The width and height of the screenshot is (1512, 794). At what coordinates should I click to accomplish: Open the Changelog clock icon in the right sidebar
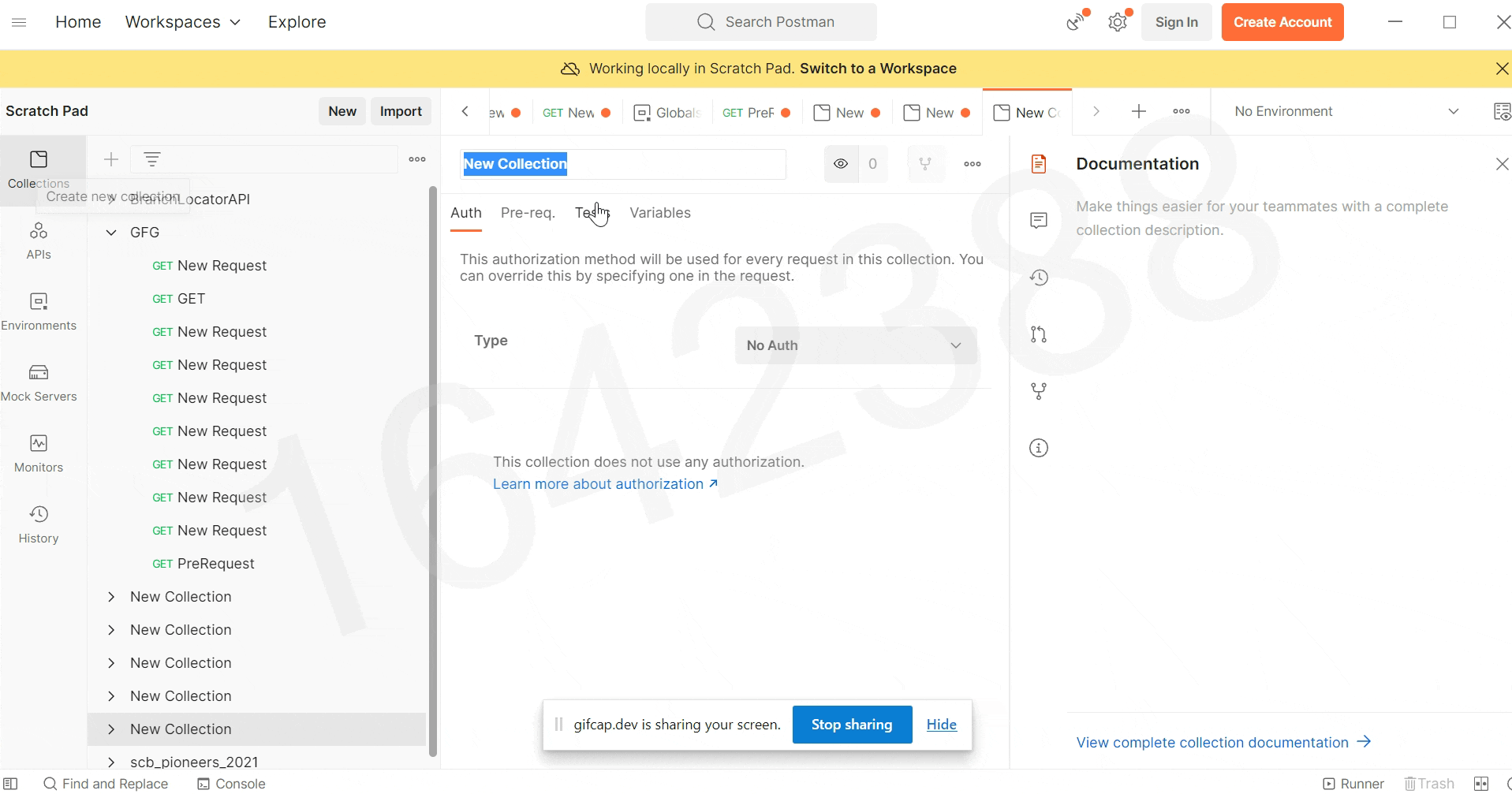coord(1039,278)
